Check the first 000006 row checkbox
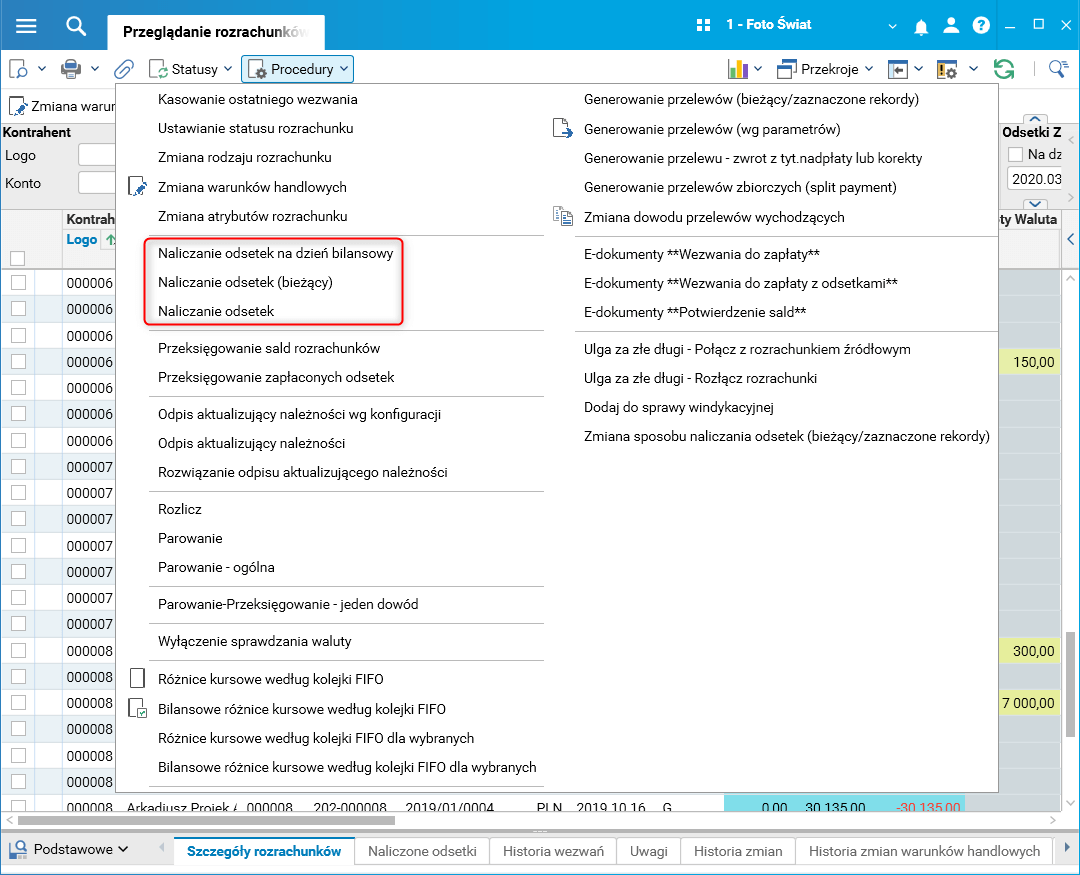The image size is (1080, 875). tap(19, 282)
